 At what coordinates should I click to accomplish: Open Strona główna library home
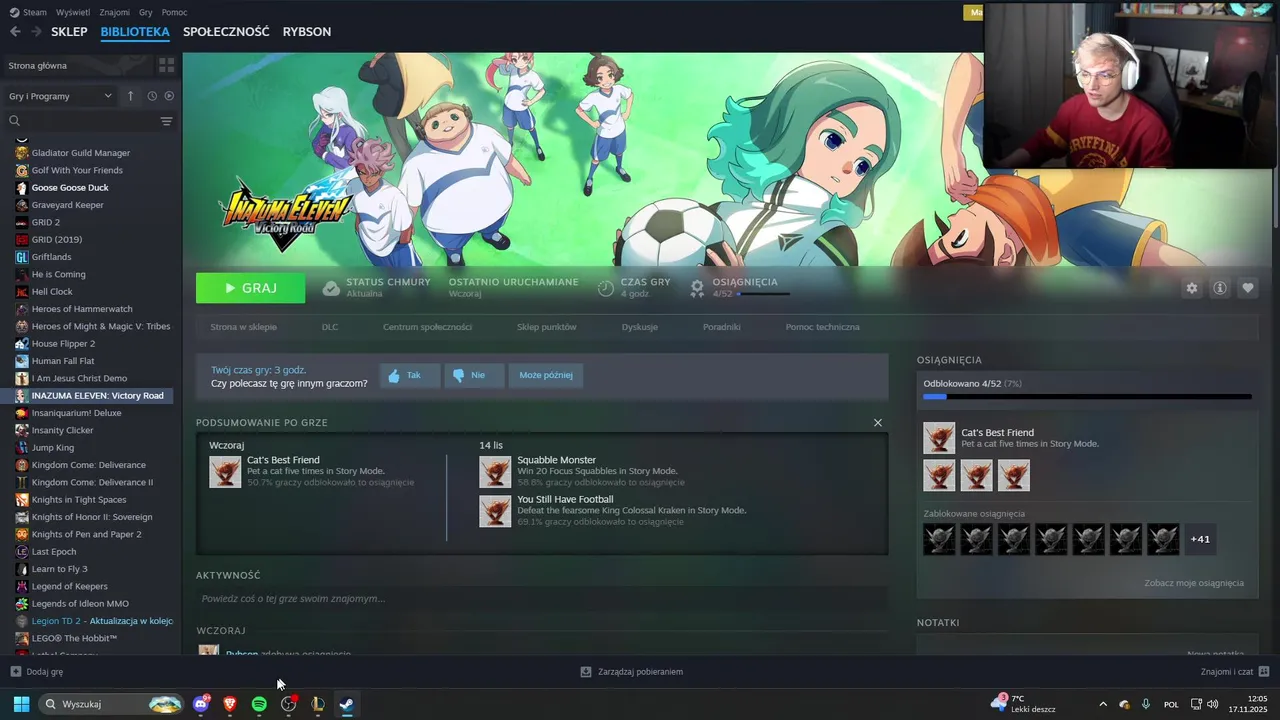point(75,65)
